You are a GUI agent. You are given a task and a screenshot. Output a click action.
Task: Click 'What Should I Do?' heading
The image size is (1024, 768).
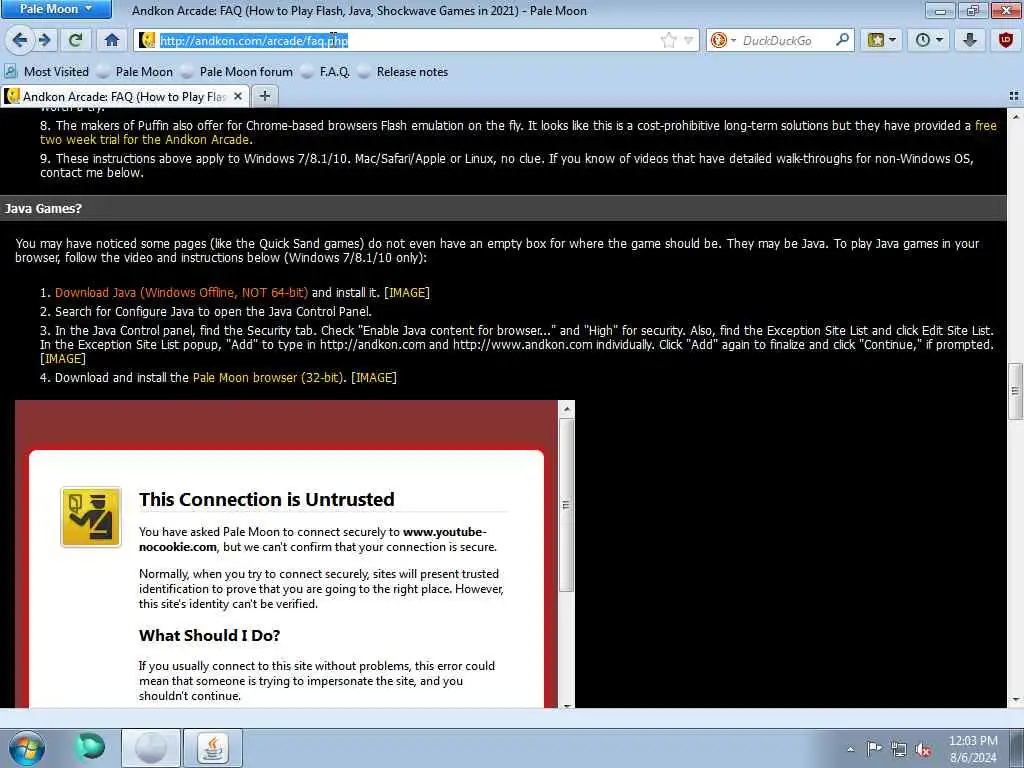(x=209, y=635)
